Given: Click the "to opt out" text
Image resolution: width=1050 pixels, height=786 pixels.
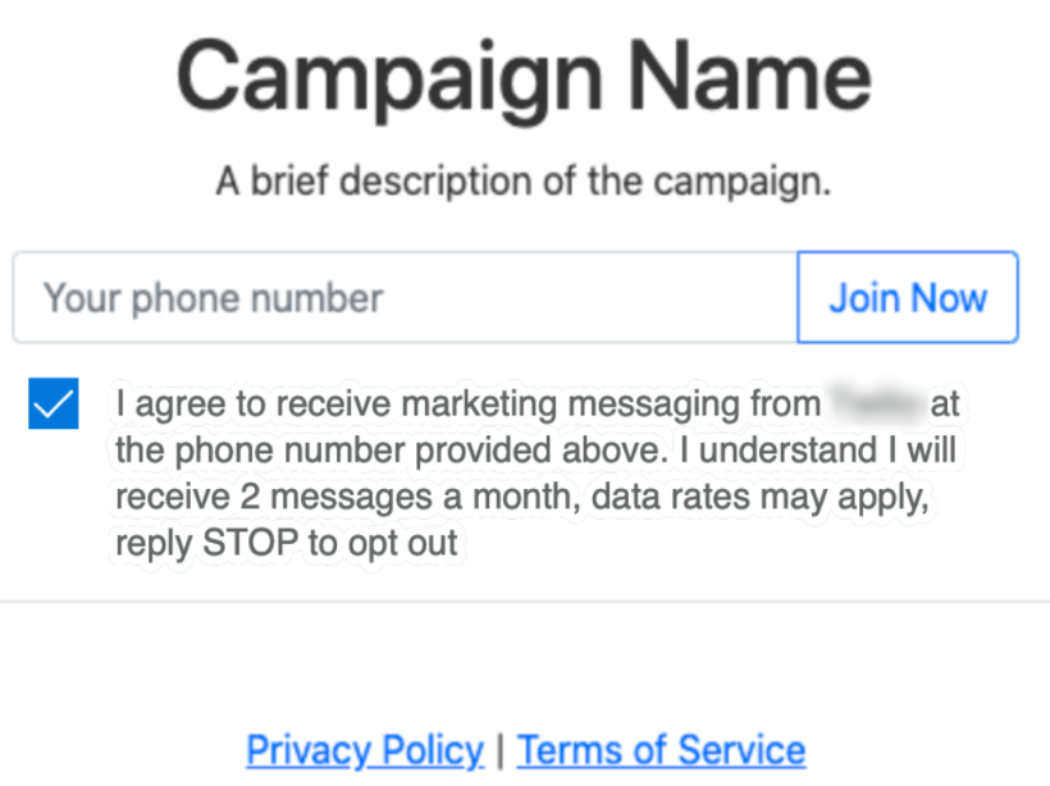Looking at the screenshot, I should coord(383,543).
